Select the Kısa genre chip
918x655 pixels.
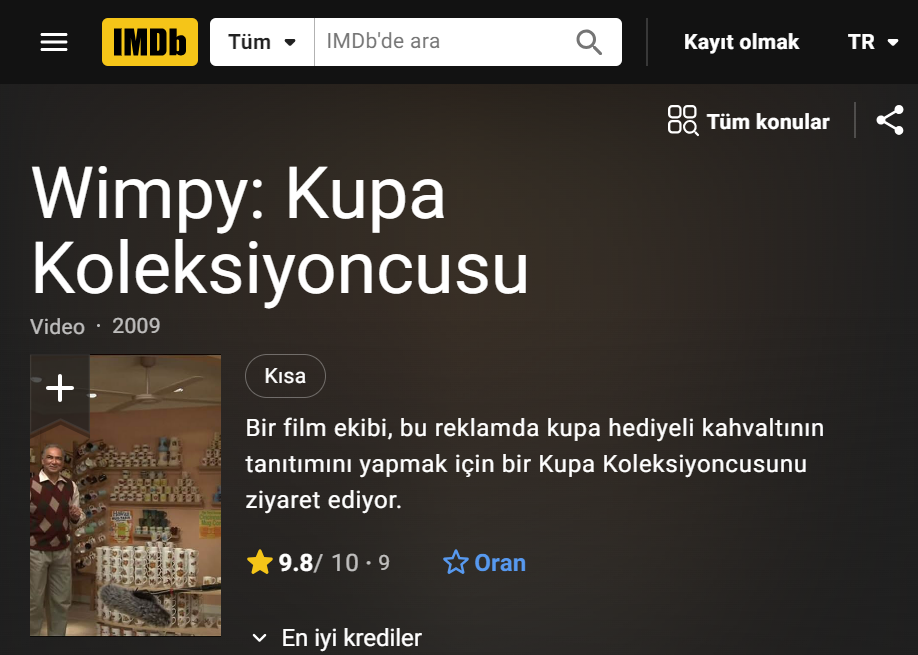pyautogui.click(x=285, y=376)
